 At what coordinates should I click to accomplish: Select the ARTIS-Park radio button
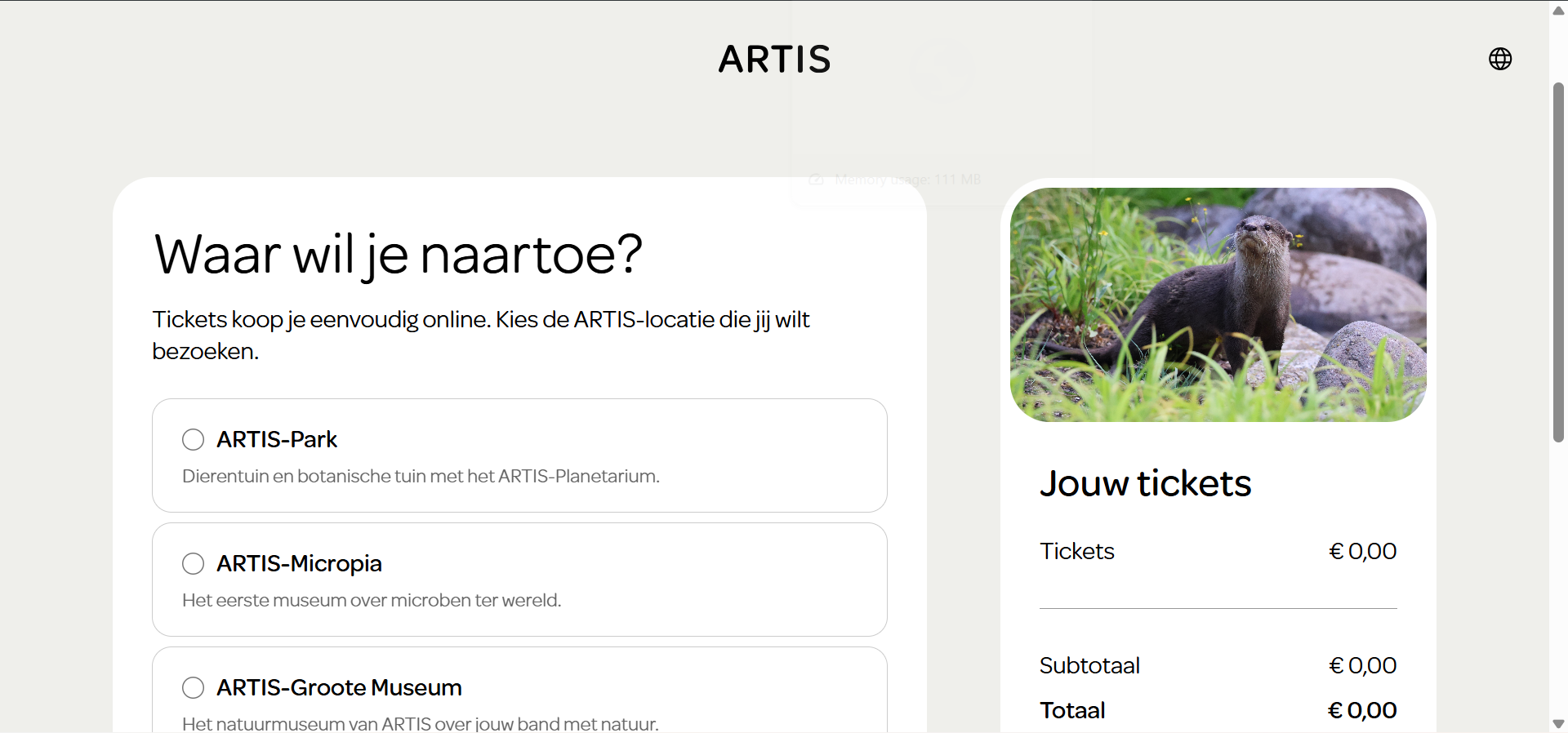click(193, 439)
